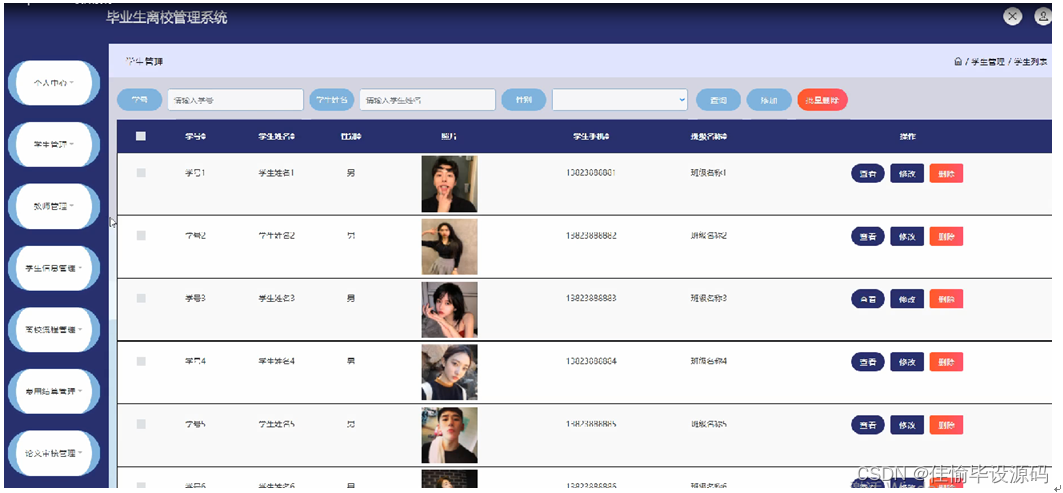Open the photo thumbnail of 学生姓名1
This screenshot has height=493, width=1063.
point(449,184)
